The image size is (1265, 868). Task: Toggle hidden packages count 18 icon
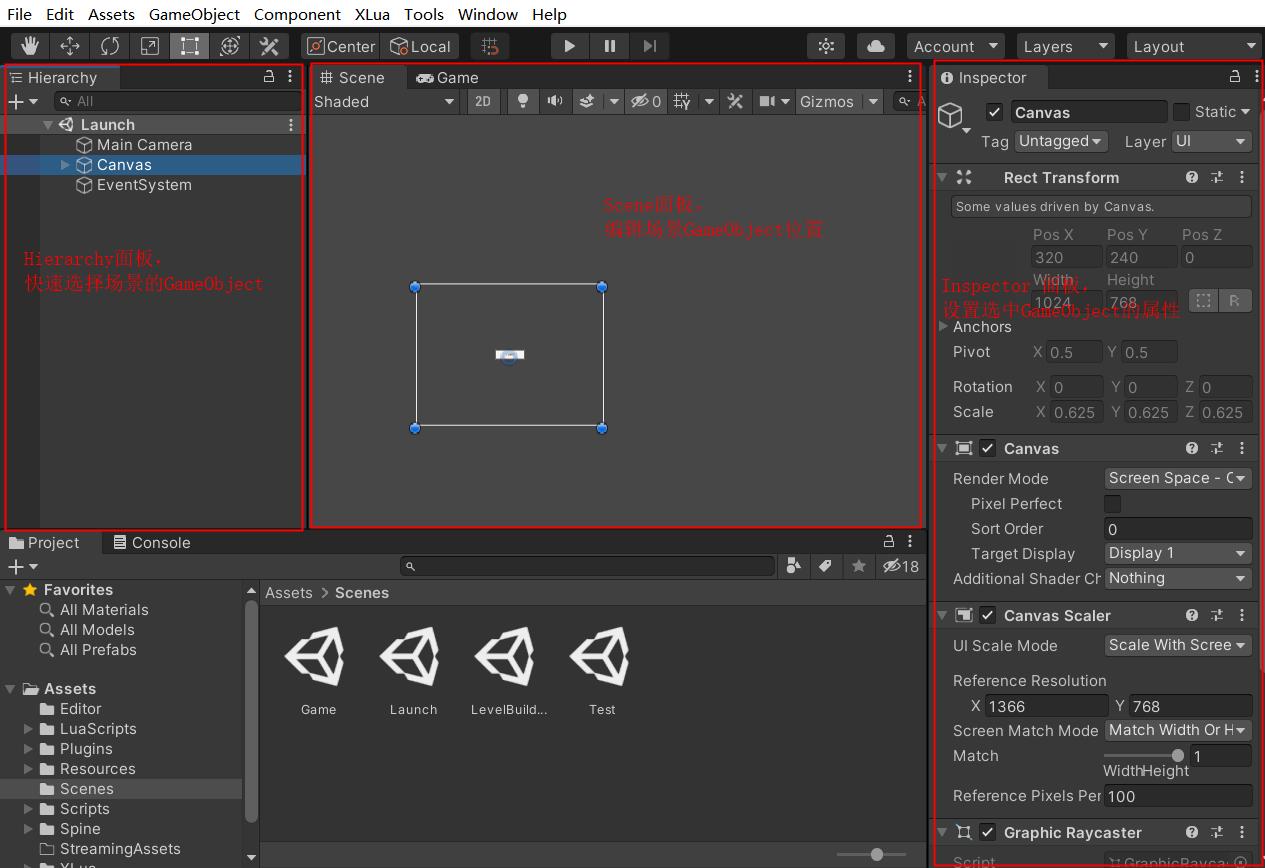pyautogui.click(x=901, y=566)
